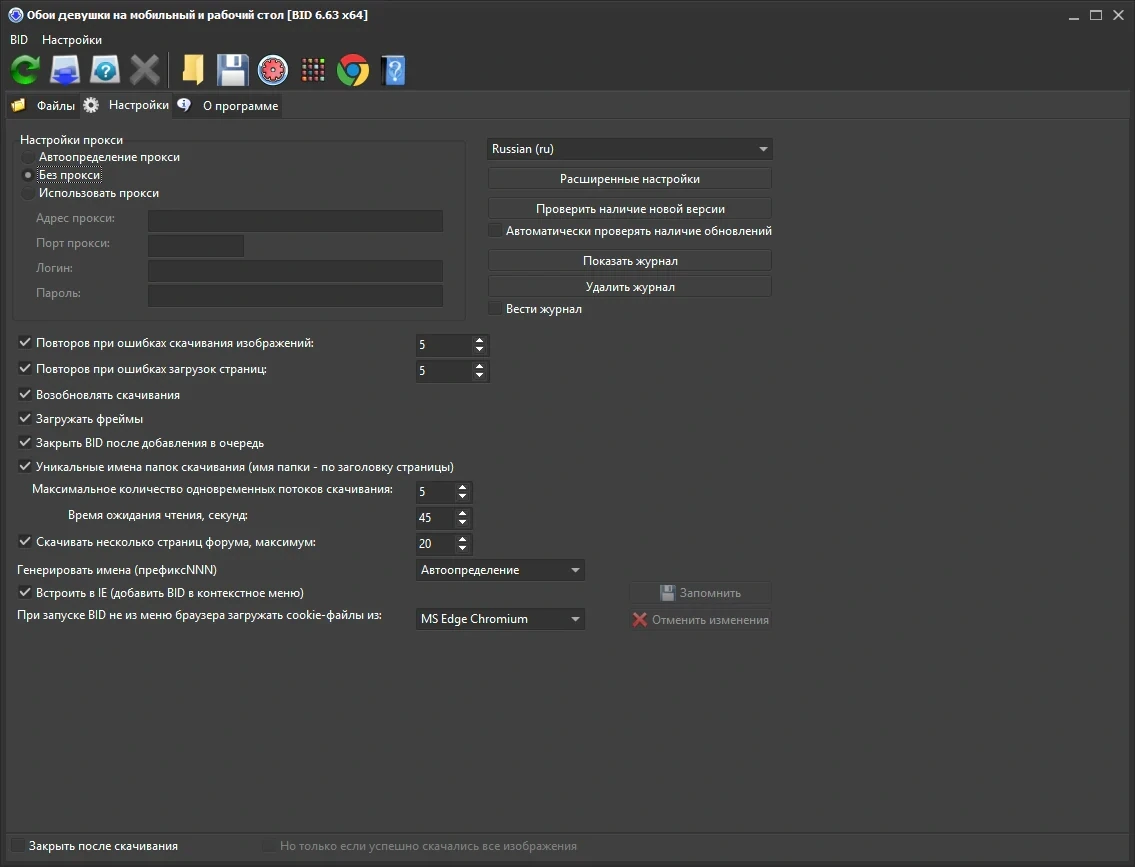Switch to the Настройки tab
The image size is (1135, 867).
click(126, 105)
